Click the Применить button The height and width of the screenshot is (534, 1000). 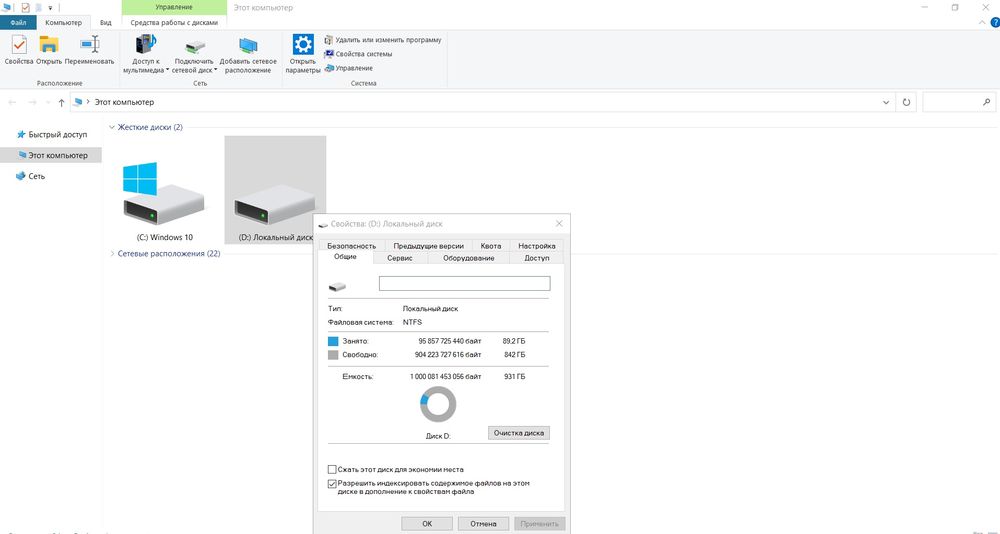540,524
